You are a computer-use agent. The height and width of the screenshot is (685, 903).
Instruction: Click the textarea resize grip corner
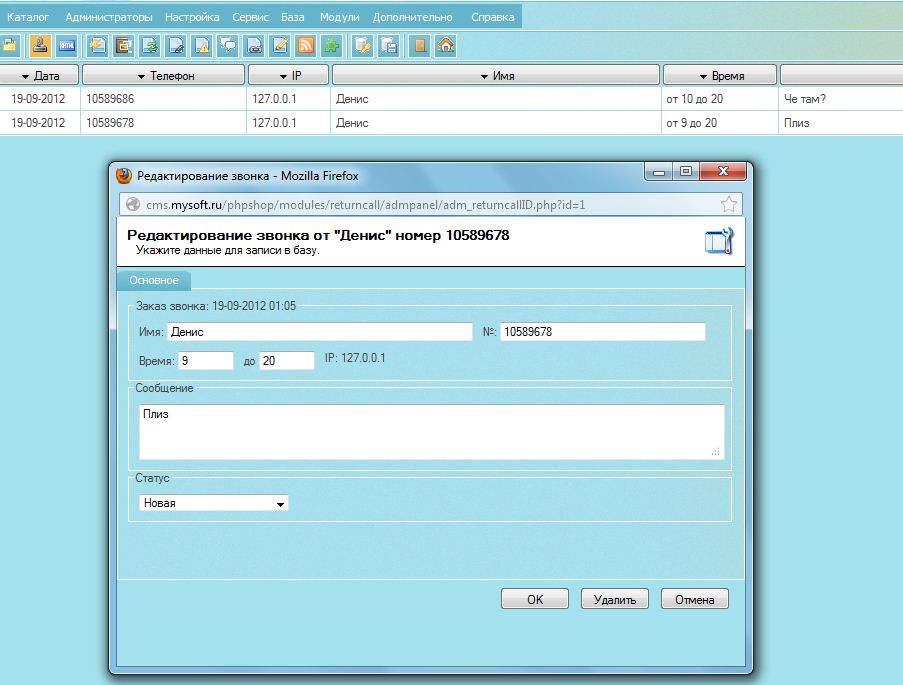point(716,452)
